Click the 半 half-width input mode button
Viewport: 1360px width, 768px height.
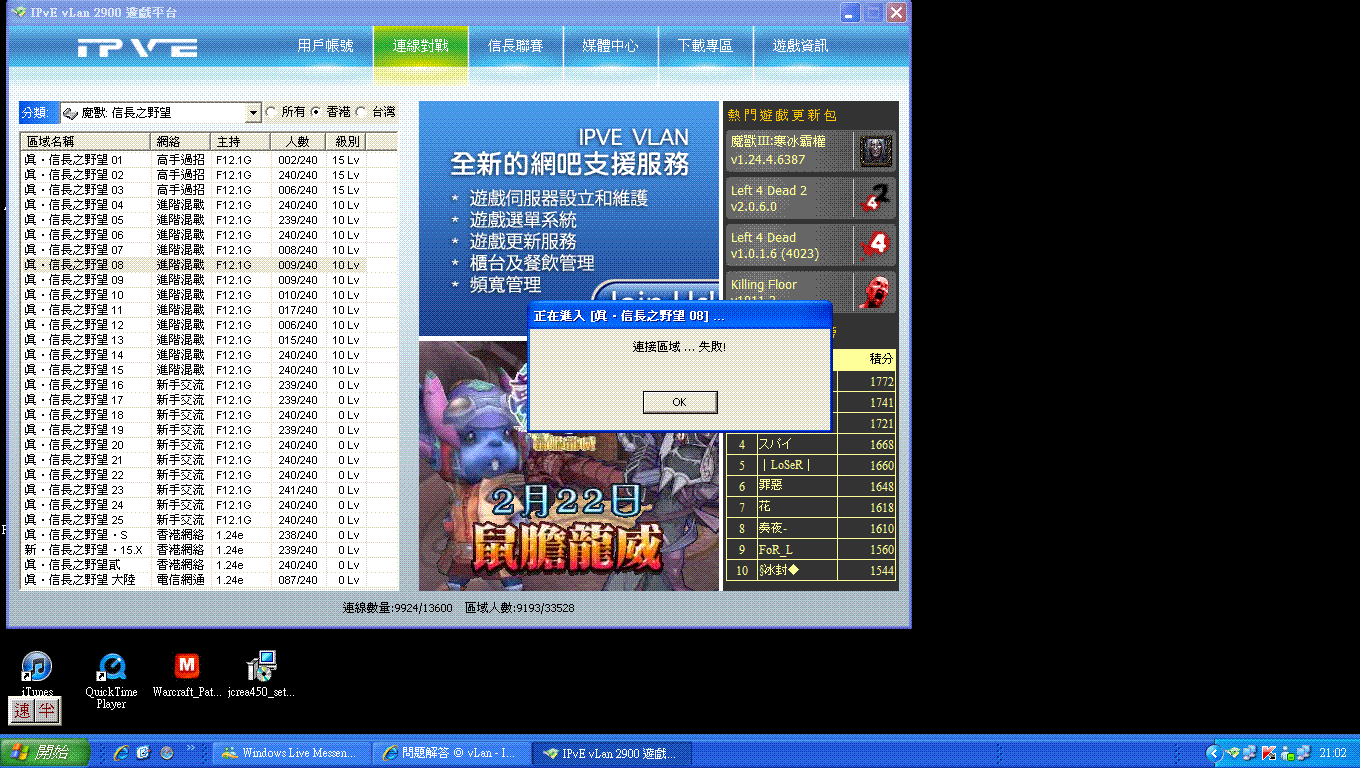pos(46,711)
